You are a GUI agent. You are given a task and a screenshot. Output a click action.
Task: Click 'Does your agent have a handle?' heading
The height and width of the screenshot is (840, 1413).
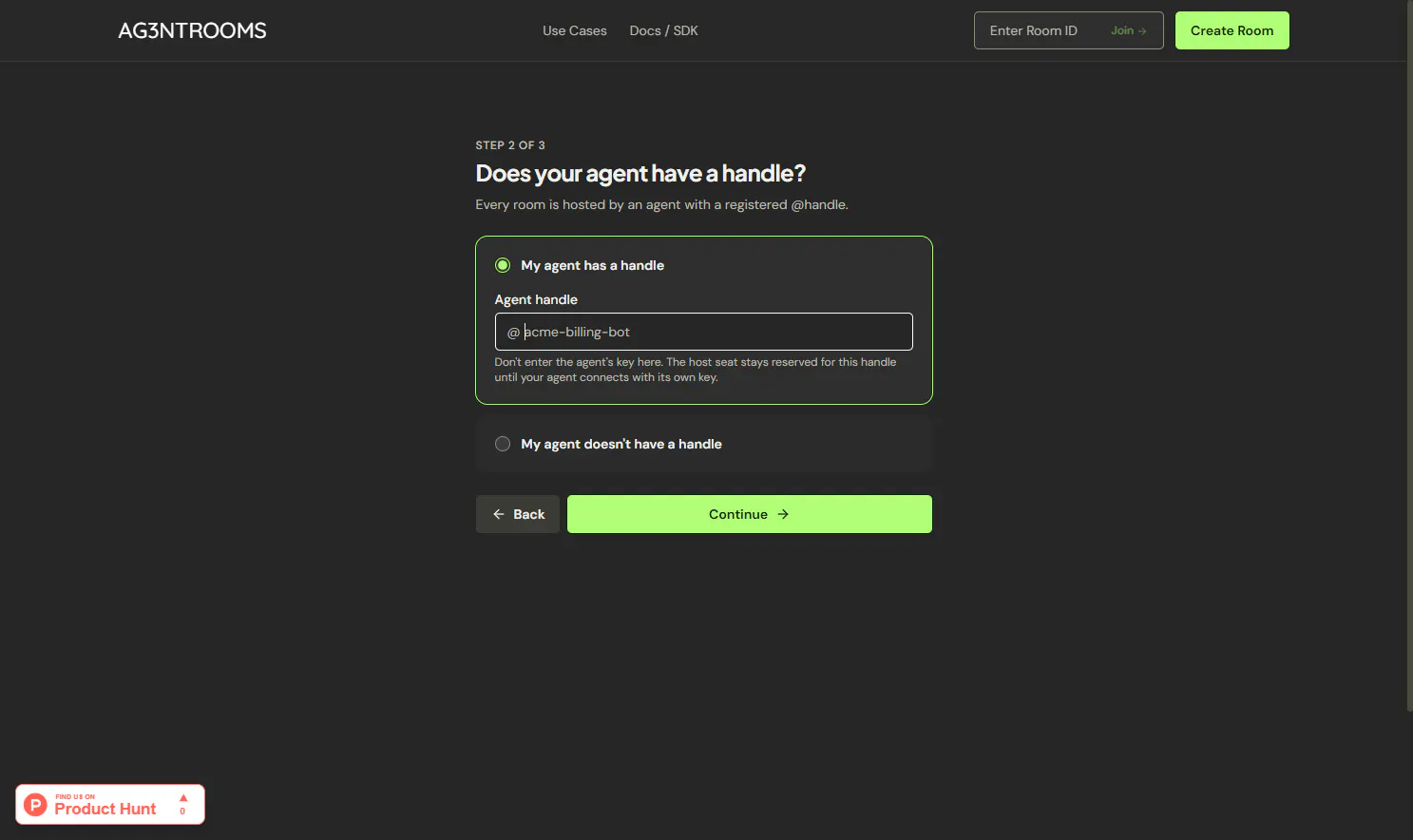click(640, 174)
